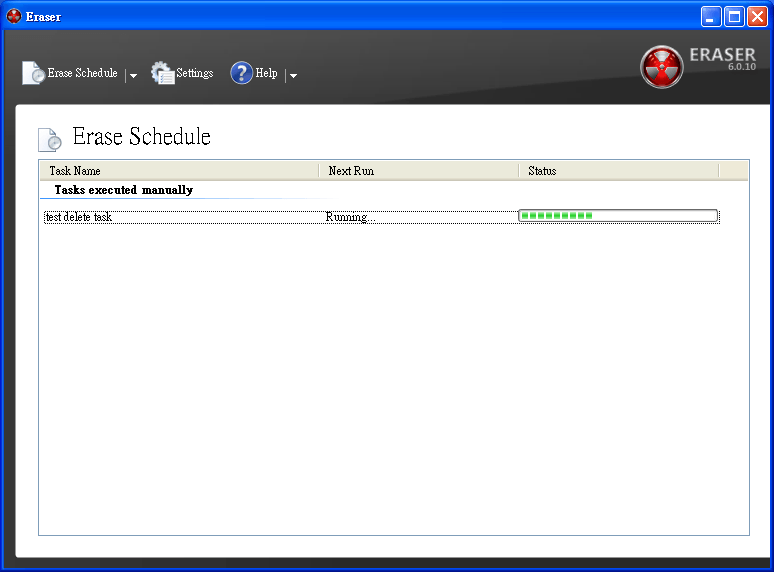Select the test delete task row

80,217
